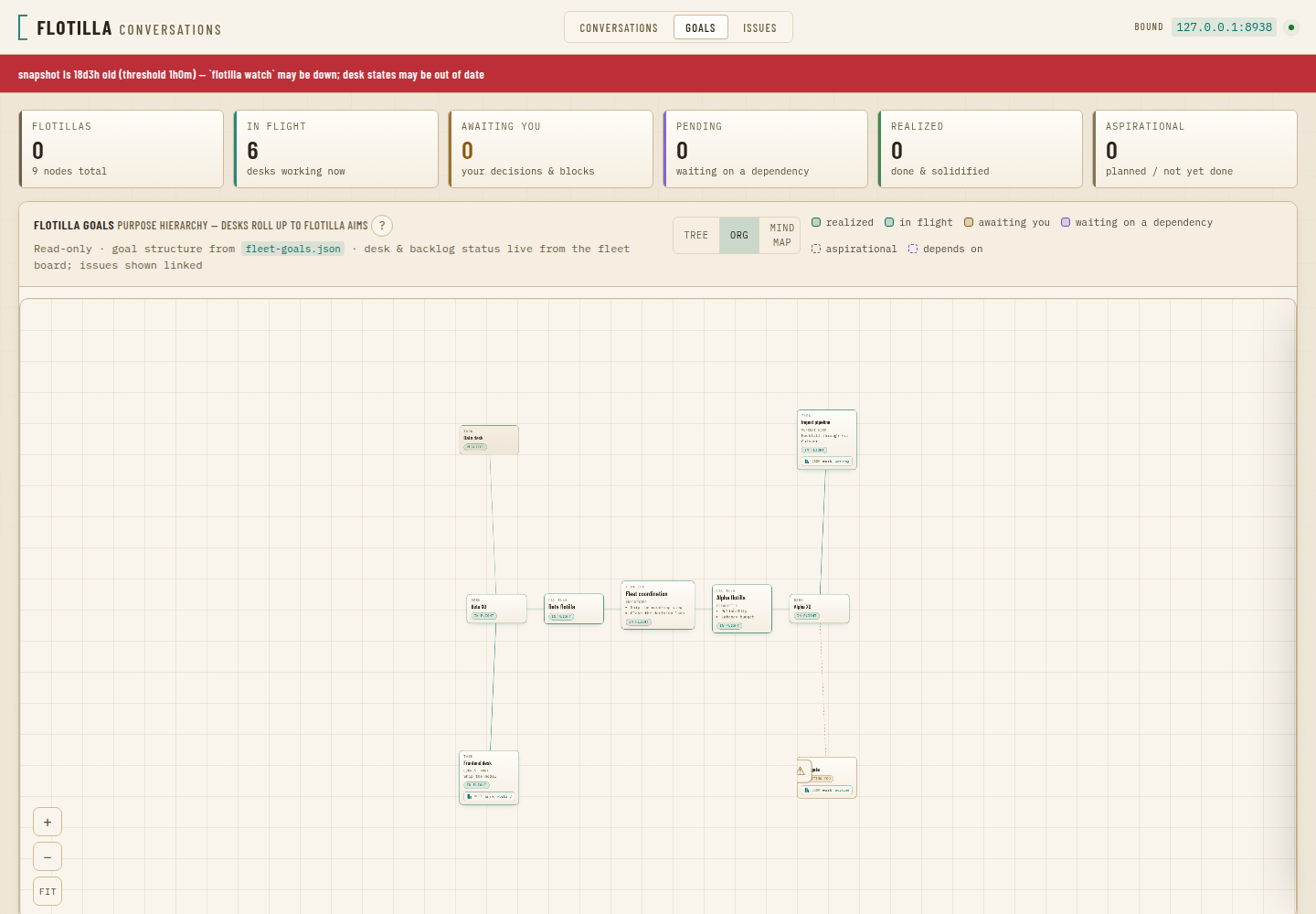The height and width of the screenshot is (914, 1316).
Task: Click the waiting on a dependency swatch
Action: pos(1066,222)
